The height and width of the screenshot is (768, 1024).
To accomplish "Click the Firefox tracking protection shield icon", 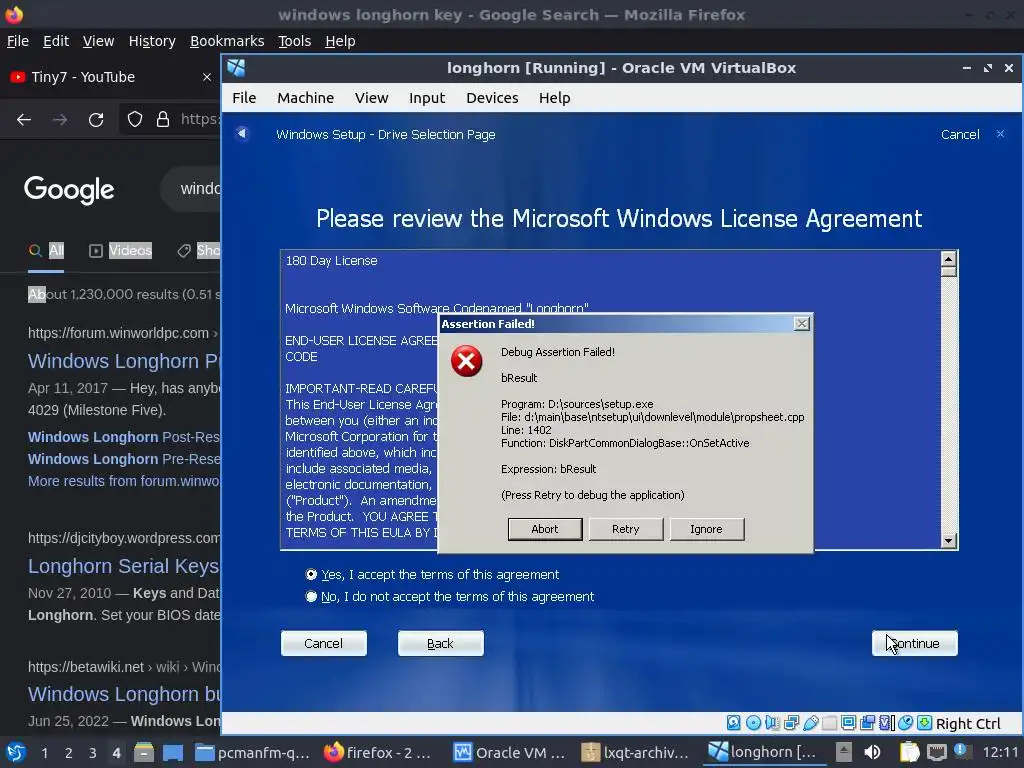I will pyautogui.click(x=135, y=120).
